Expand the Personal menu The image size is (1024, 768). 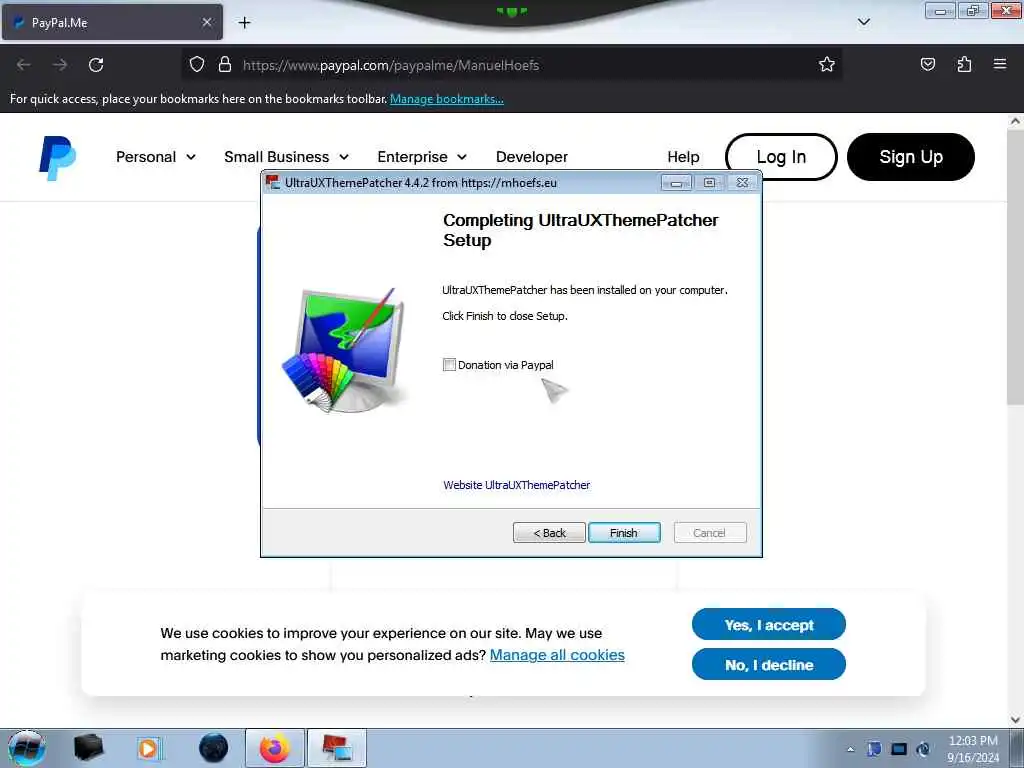click(x=155, y=157)
